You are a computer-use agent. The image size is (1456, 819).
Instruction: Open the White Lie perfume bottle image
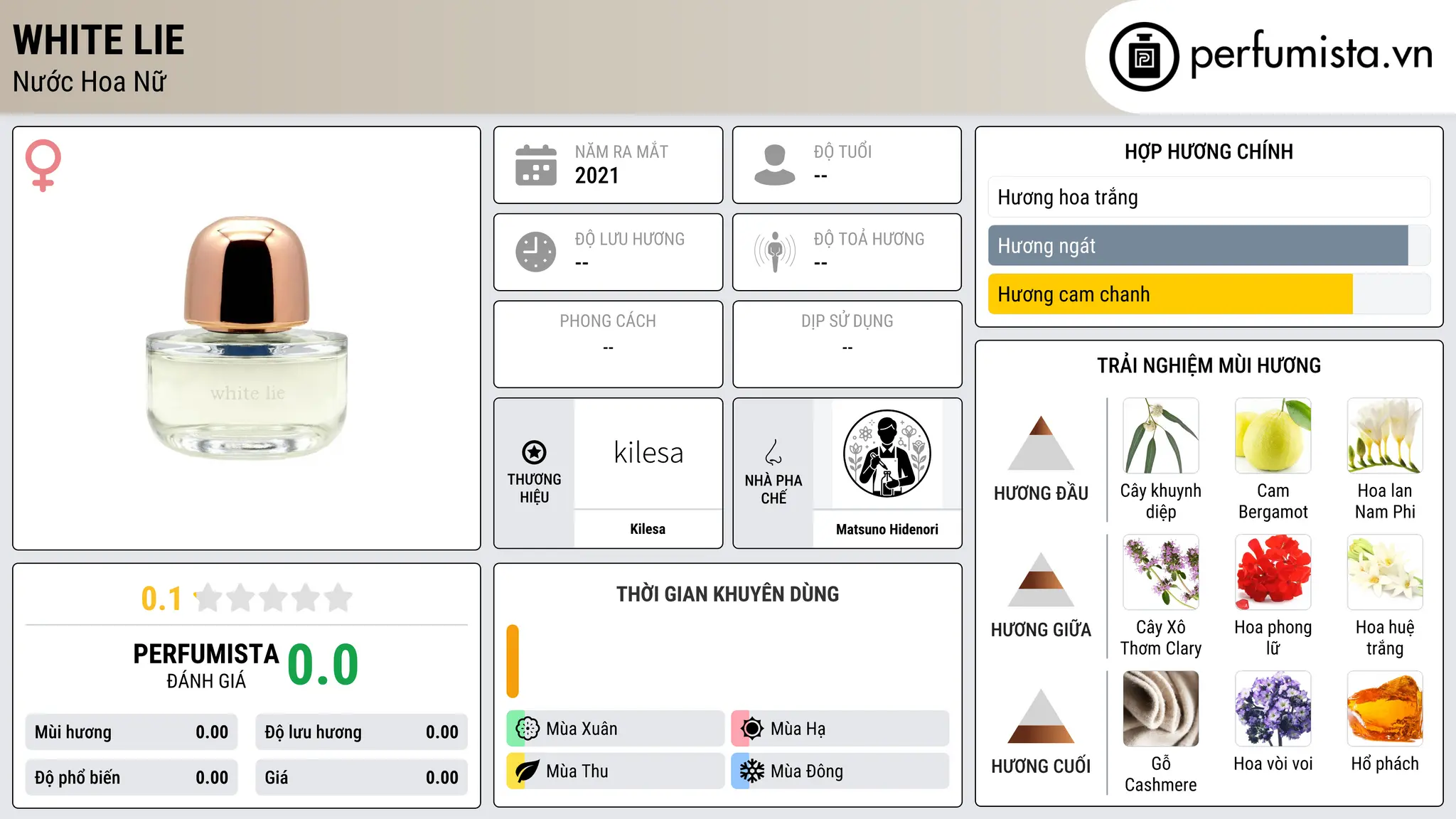coord(247,338)
